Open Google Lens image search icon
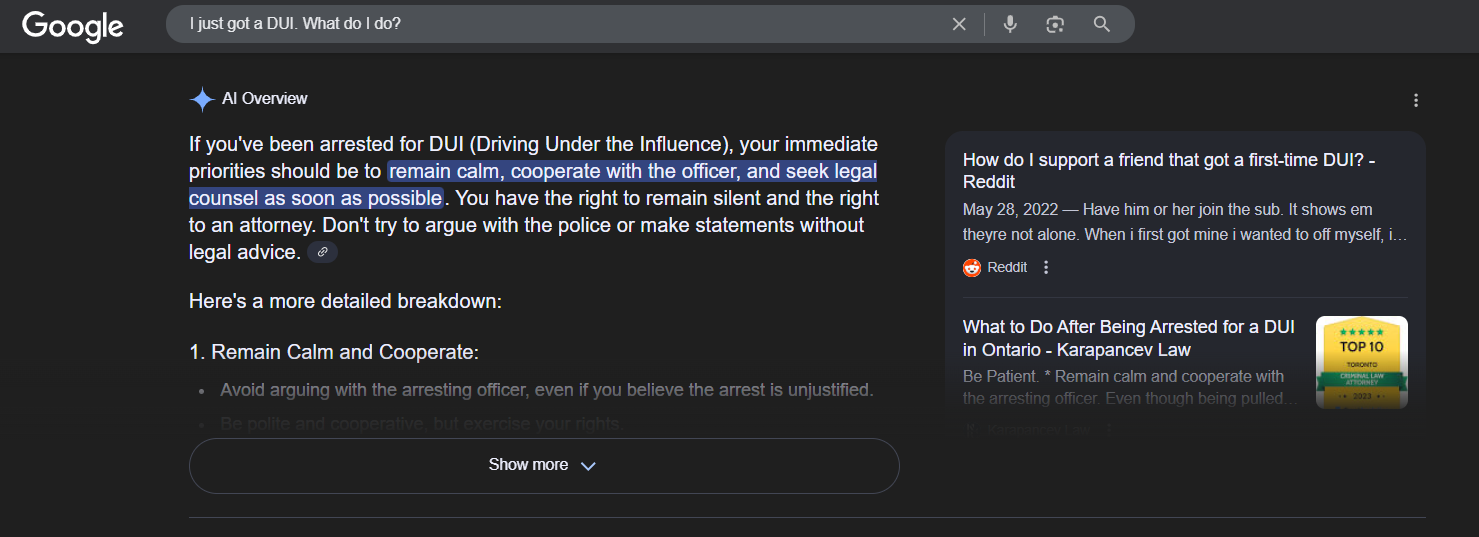 (x=1055, y=24)
